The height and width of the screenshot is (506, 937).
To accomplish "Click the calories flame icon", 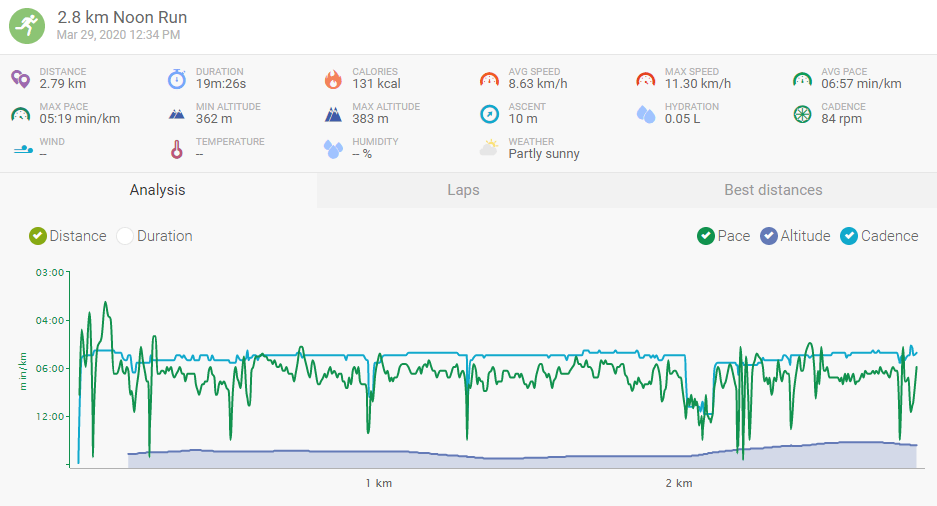I will pos(333,78).
